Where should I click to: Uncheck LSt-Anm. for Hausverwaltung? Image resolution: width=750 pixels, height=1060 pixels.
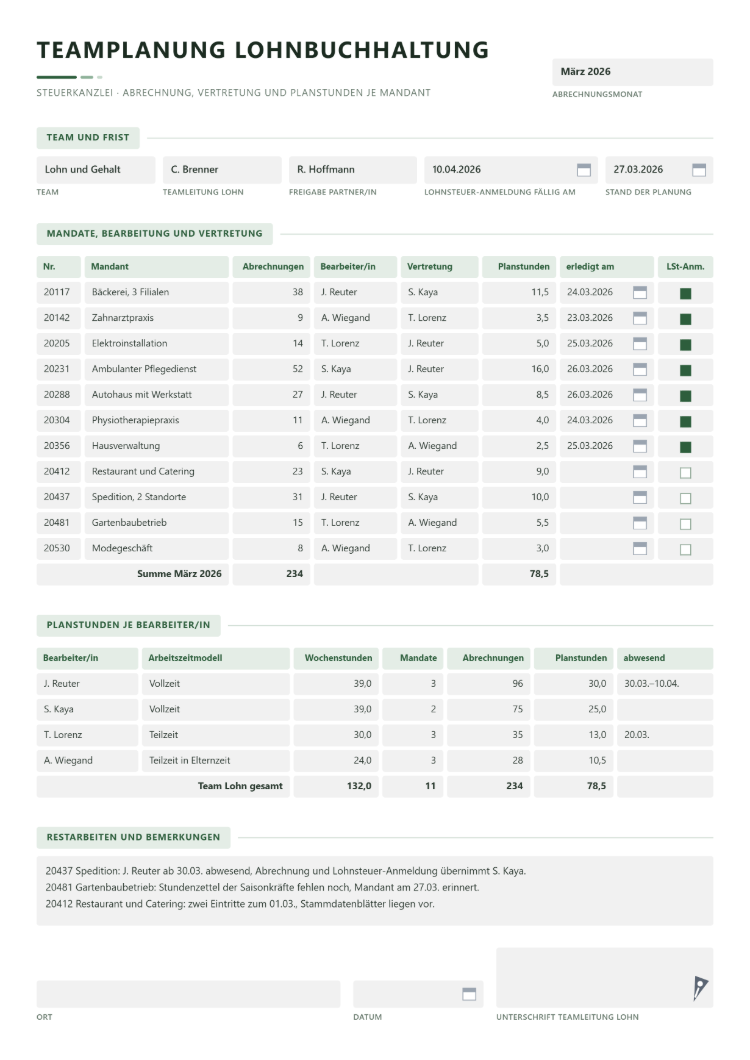pos(686,447)
